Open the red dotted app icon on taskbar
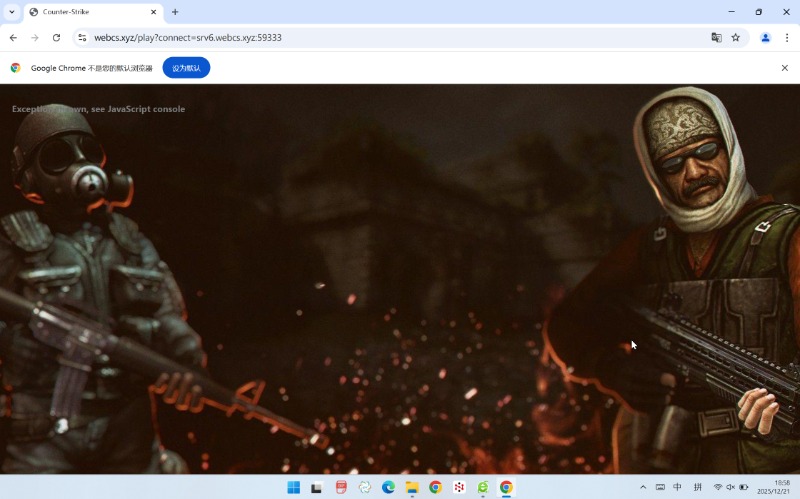 pyautogui.click(x=459, y=487)
